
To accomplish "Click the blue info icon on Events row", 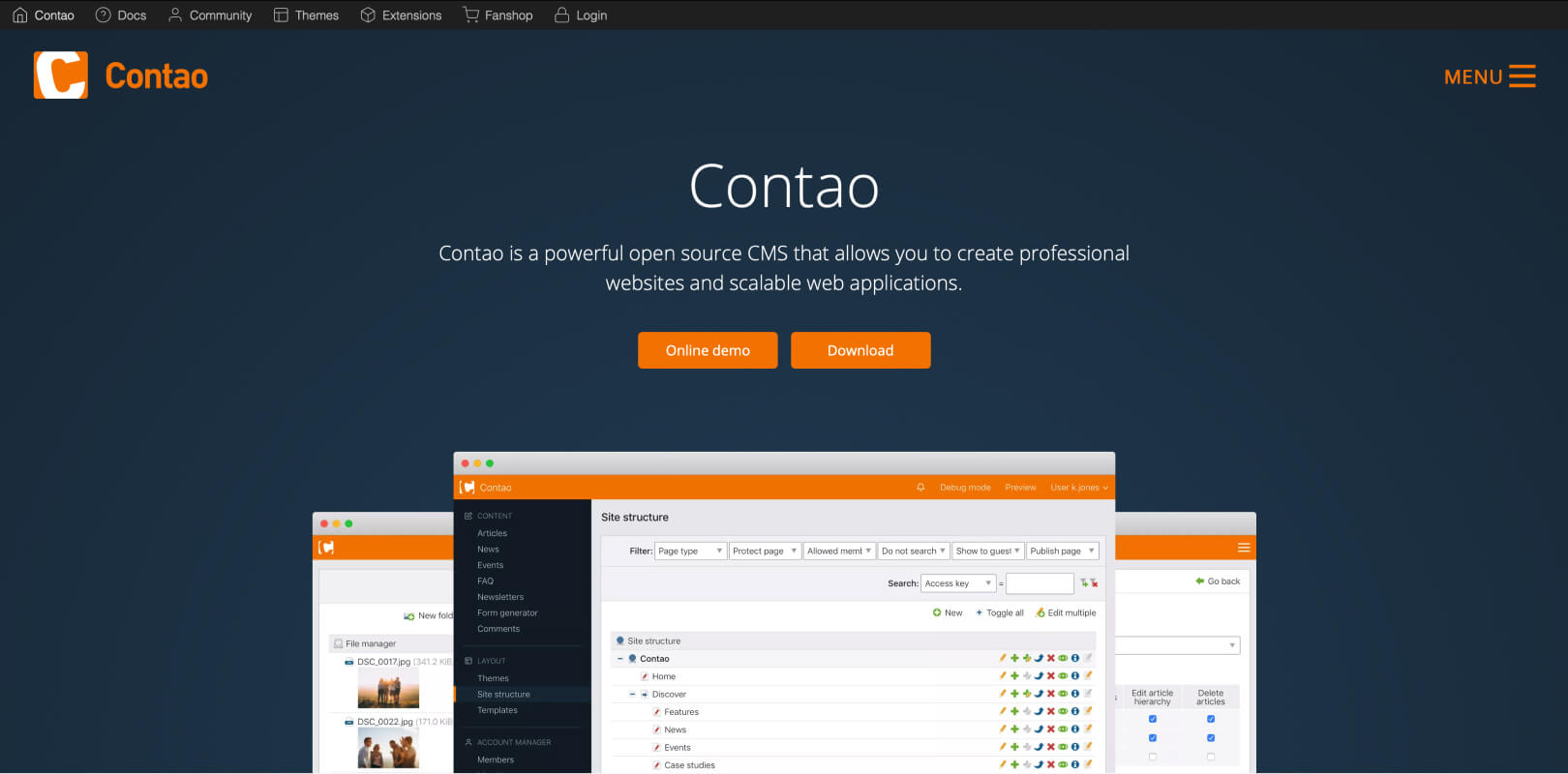I will point(1074,747).
